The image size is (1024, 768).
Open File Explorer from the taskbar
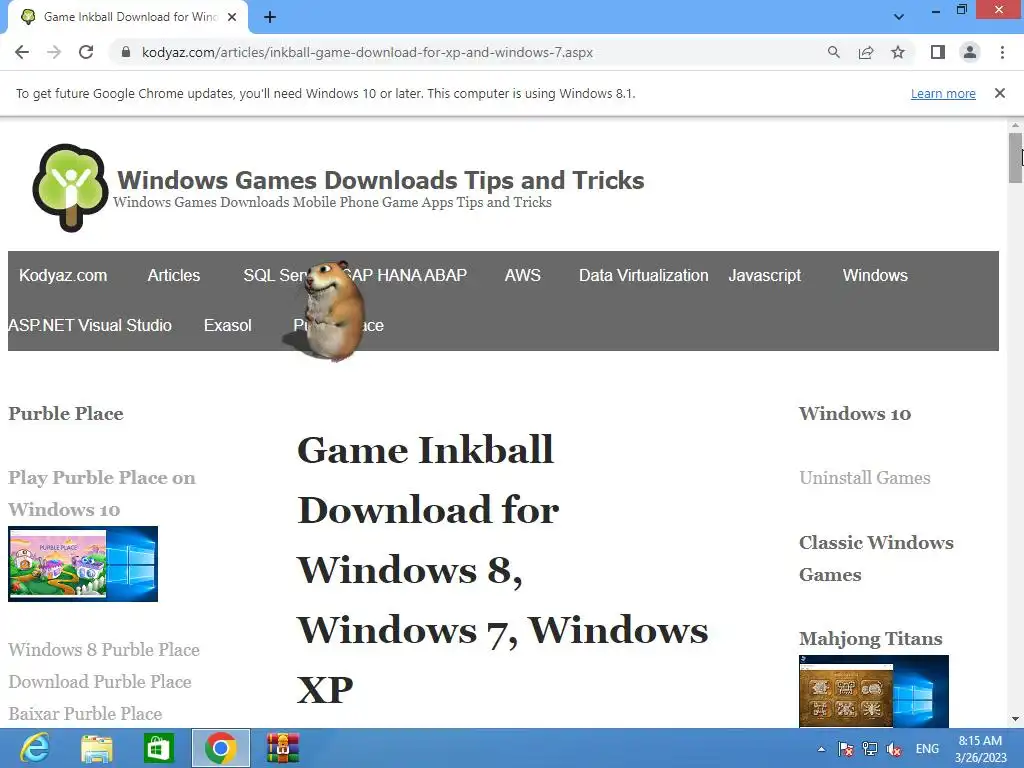pos(97,748)
